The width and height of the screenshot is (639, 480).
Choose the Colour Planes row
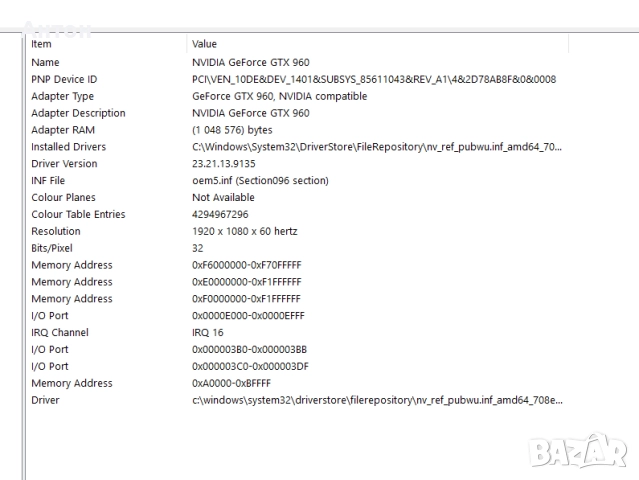64,198
